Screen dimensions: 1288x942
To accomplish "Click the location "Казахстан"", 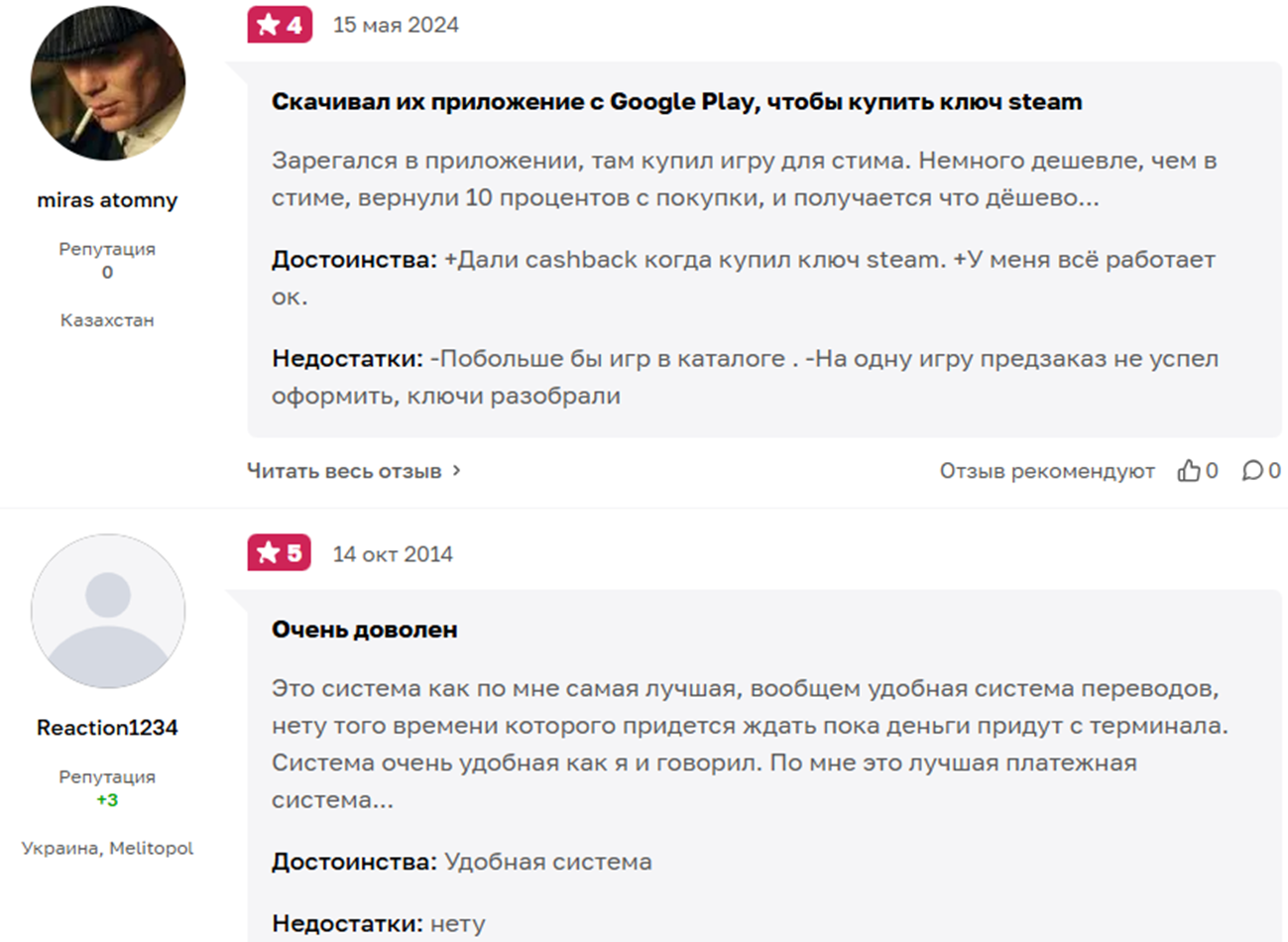I will point(107,320).
